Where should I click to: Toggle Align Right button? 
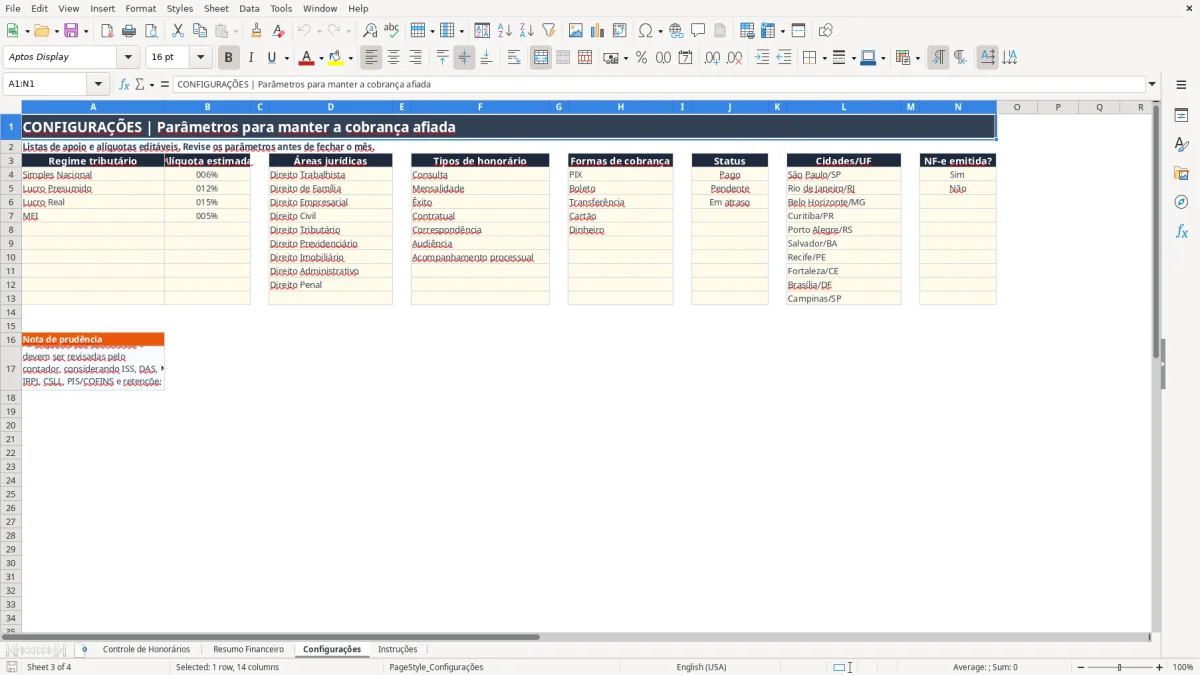click(415, 58)
